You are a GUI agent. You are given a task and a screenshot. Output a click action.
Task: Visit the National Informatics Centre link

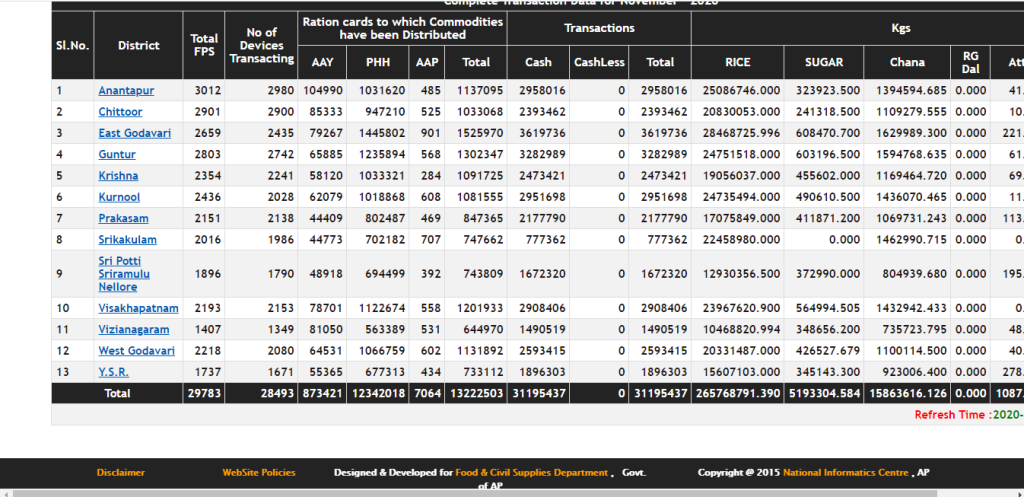pos(846,472)
